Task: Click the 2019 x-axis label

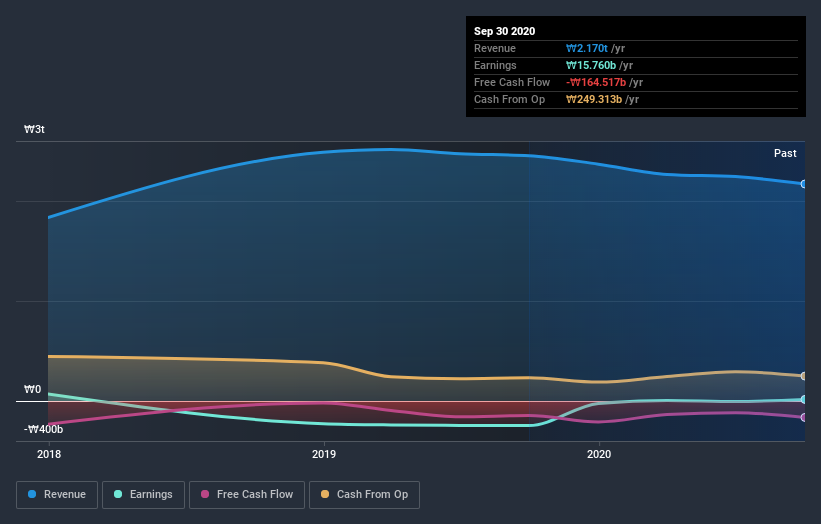Action: [324, 454]
